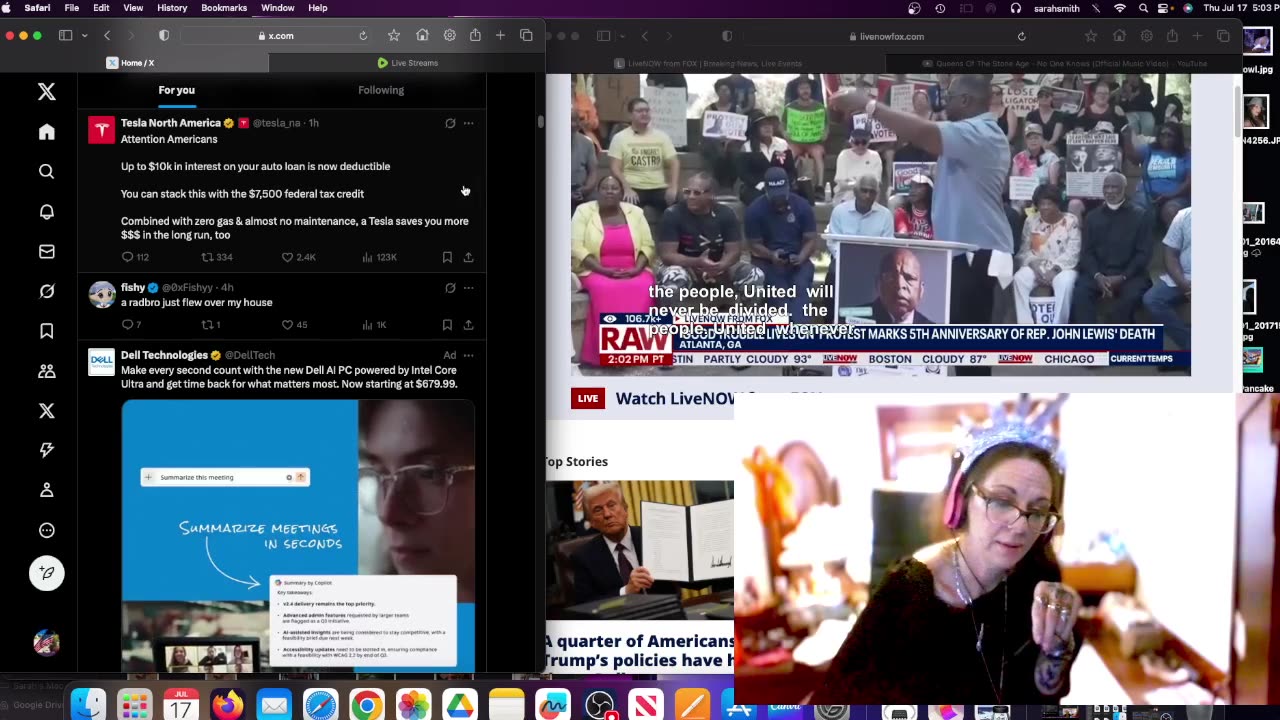This screenshot has width=1280, height=720.
Task: Open Grok icon in X sidebar
Action: 46,292
